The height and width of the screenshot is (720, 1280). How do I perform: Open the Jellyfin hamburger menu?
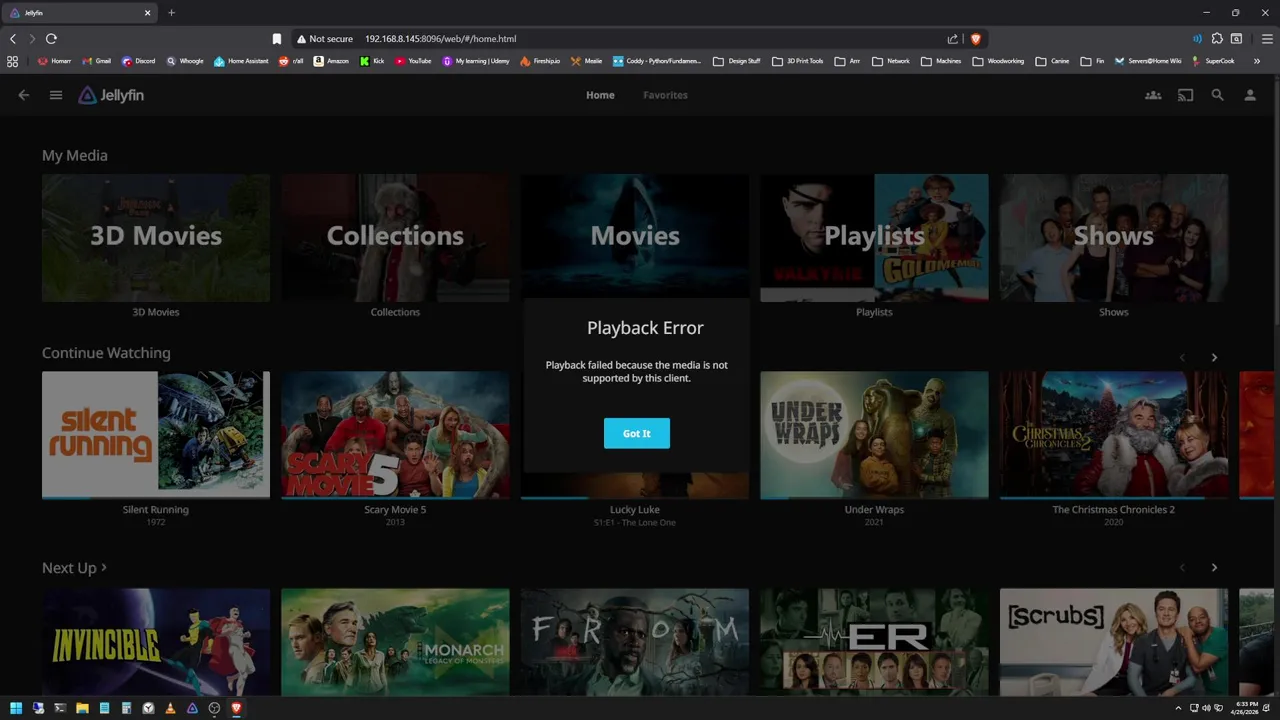coord(56,95)
